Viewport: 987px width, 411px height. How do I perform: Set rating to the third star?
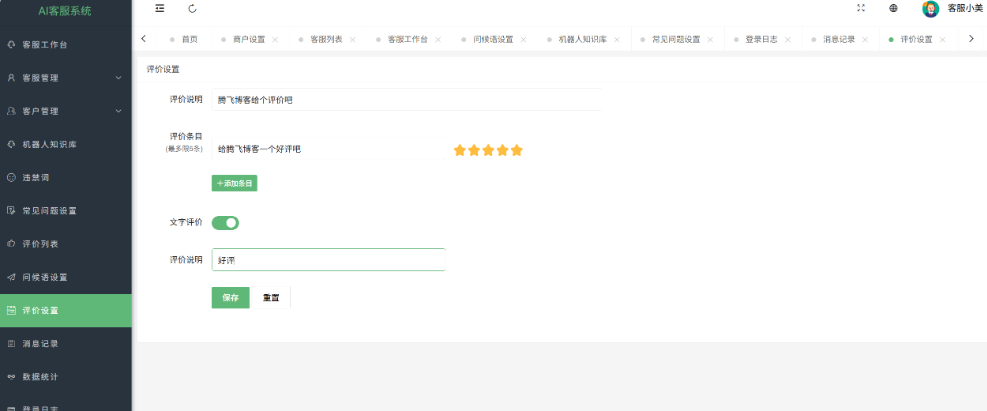[488, 150]
